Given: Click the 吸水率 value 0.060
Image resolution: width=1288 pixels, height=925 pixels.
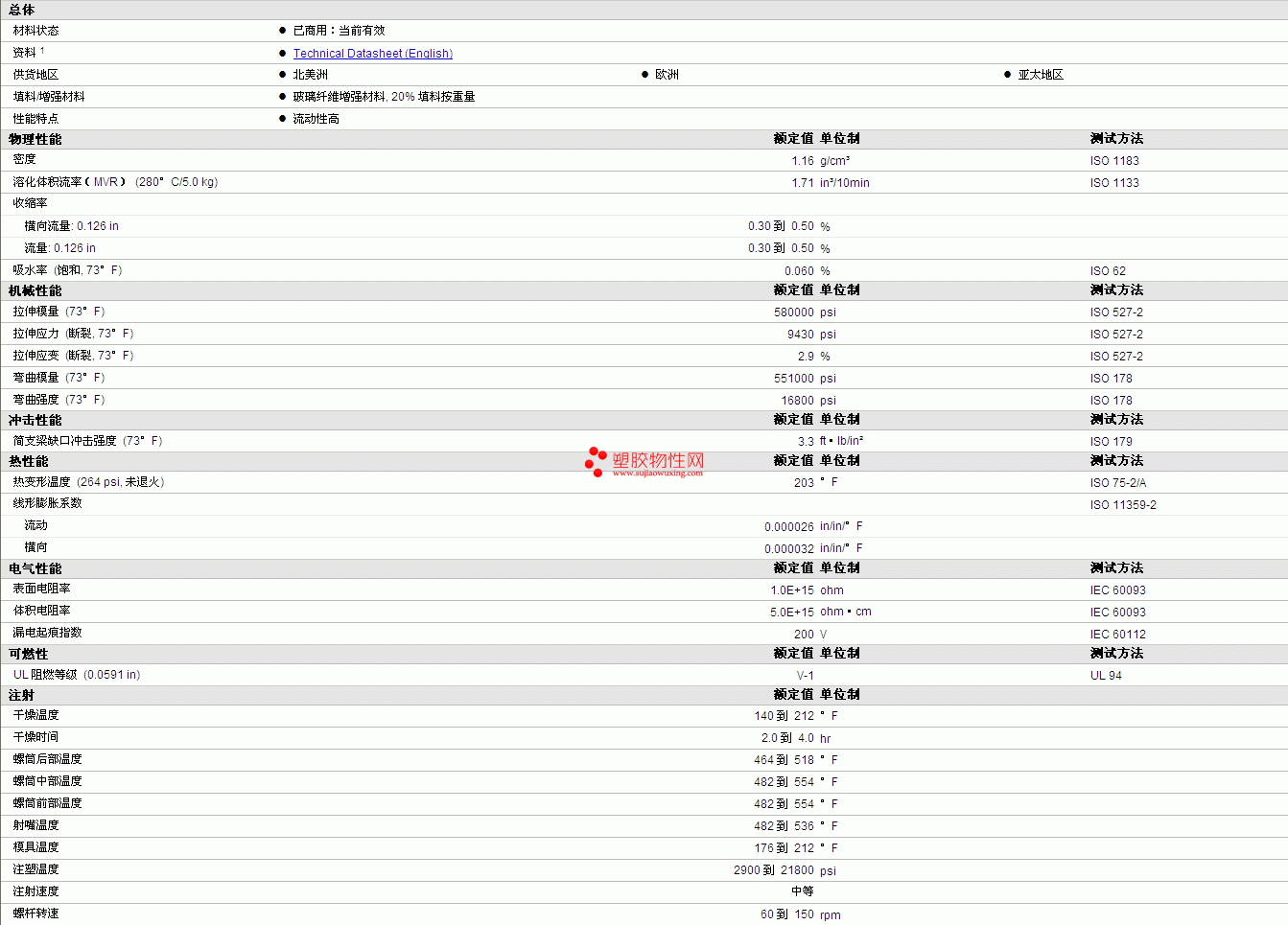Looking at the screenshot, I should (799, 271).
